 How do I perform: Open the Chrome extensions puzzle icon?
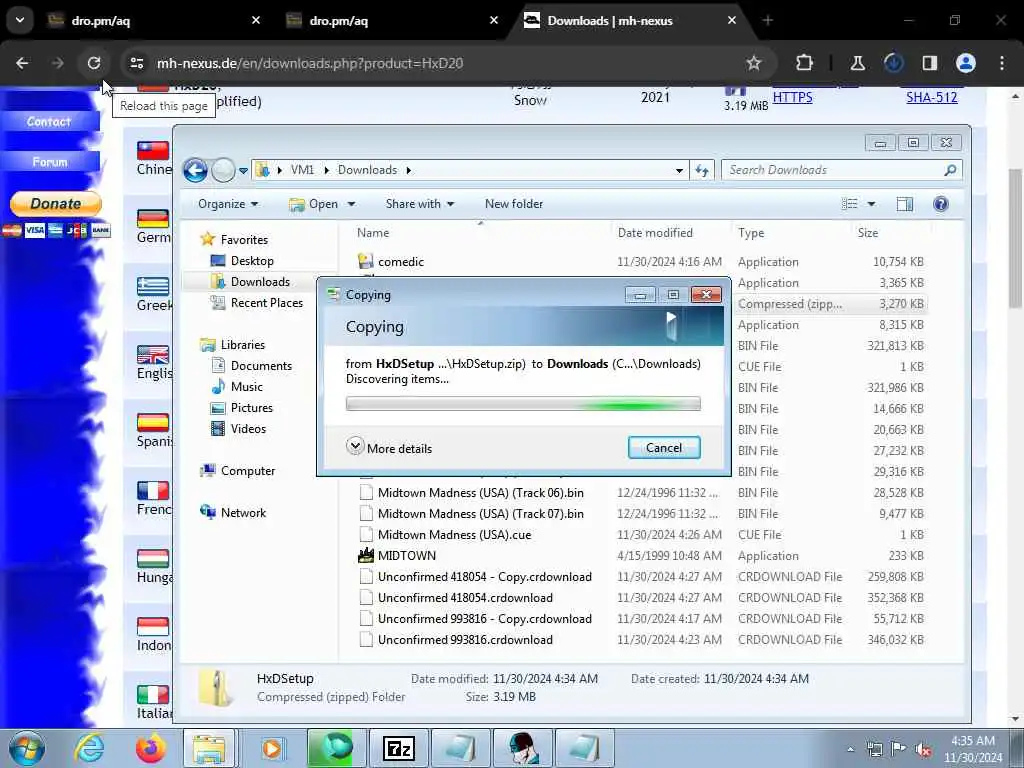(x=804, y=63)
